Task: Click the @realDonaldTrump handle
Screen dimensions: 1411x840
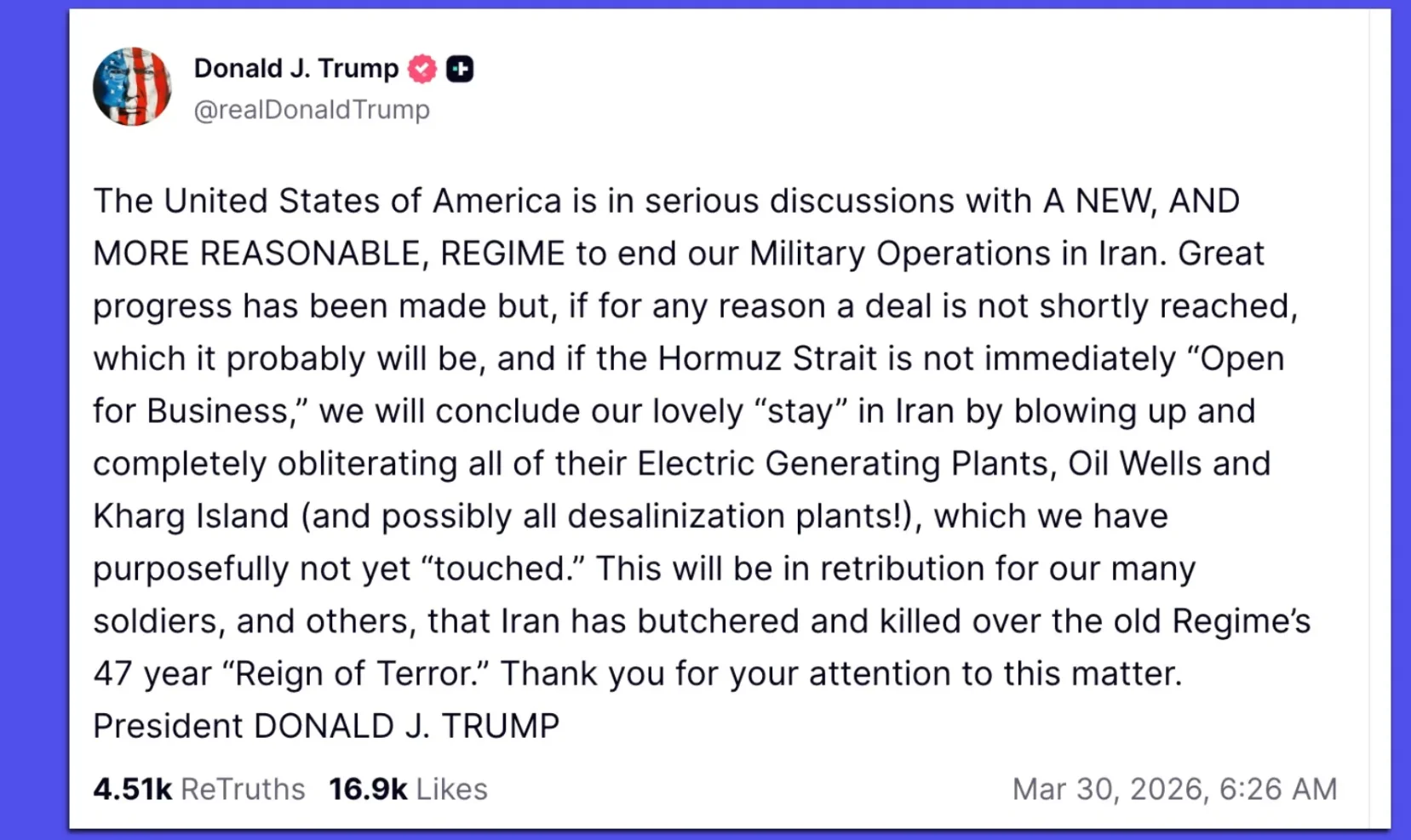Action: click(312, 110)
